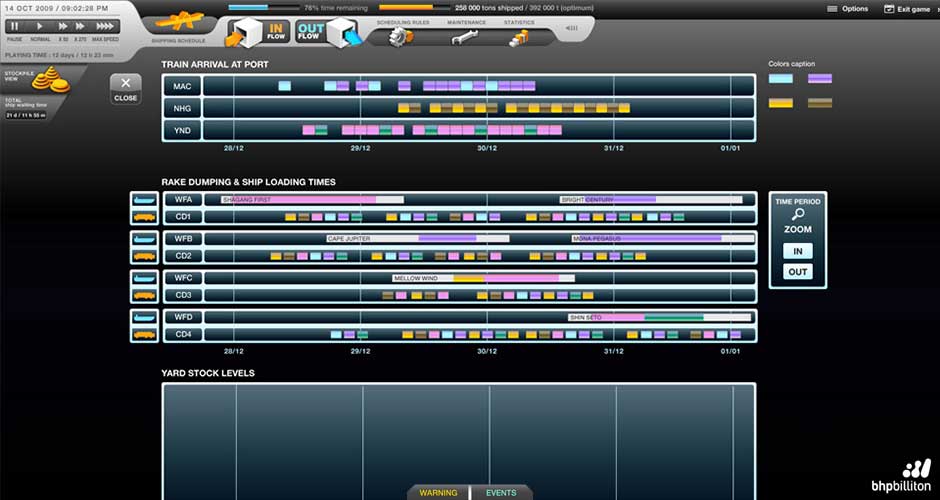Click the ship icon beside WFA
The height and width of the screenshot is (500, 940).
pos(145,199)
